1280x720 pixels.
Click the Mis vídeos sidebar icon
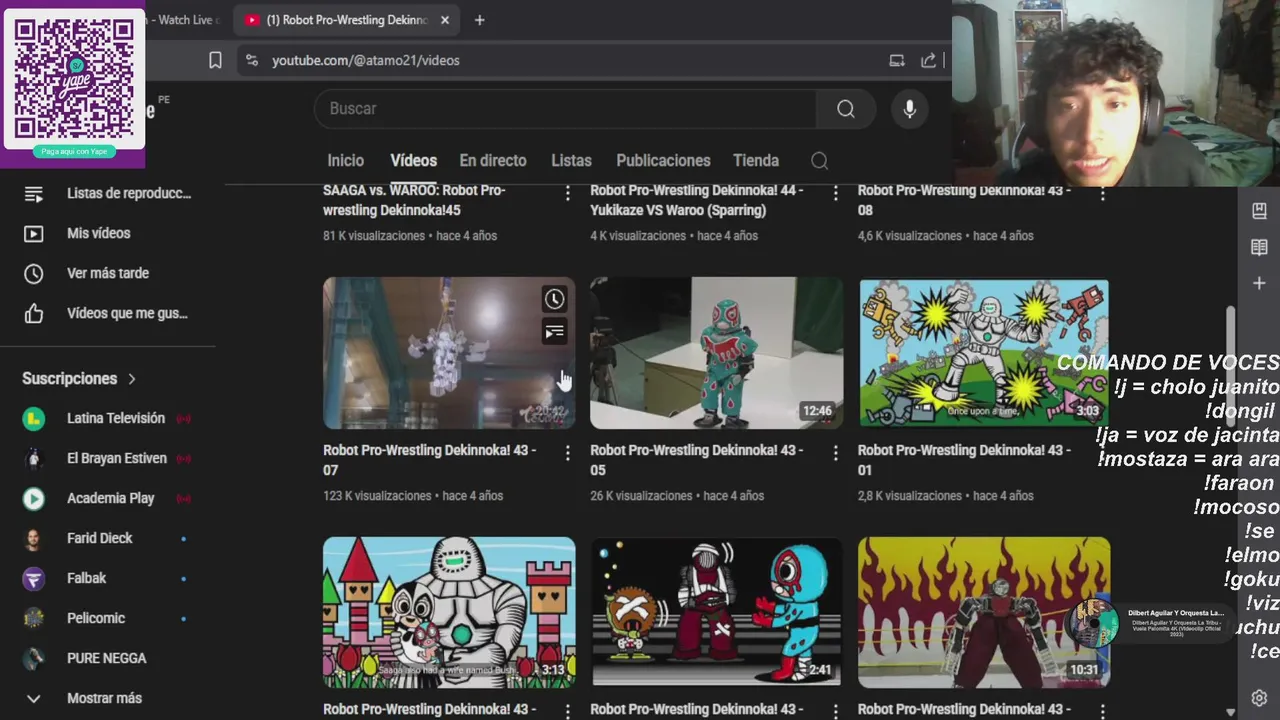coord(33,233)
